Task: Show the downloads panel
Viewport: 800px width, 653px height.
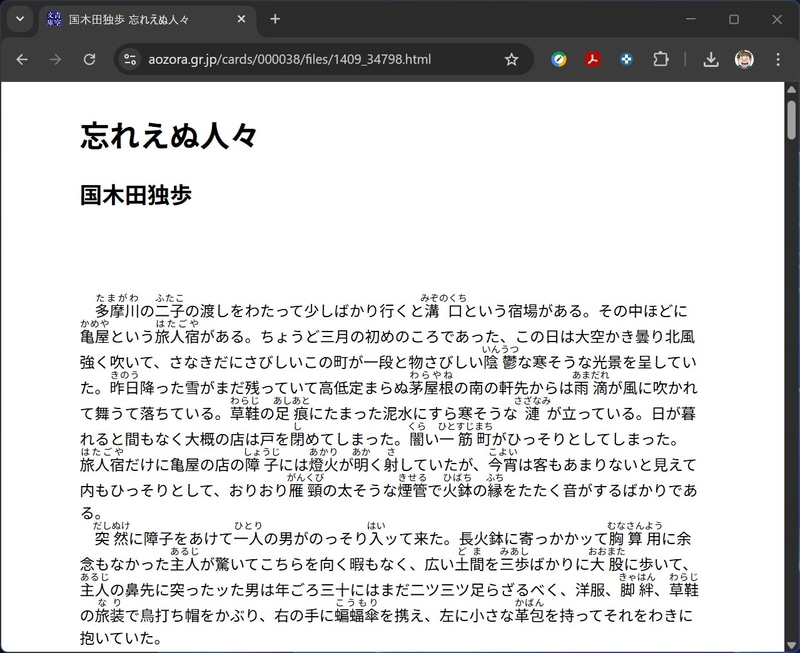Action: (711, 60)
